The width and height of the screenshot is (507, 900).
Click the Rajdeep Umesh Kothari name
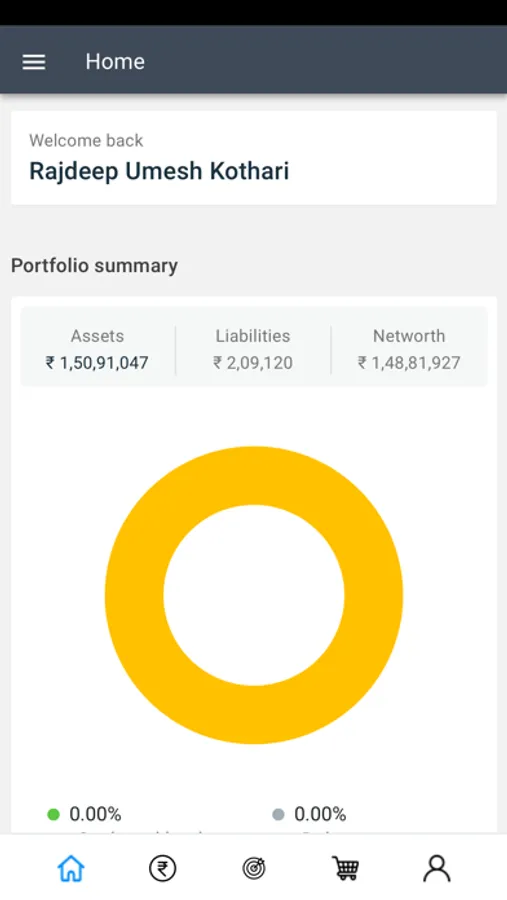click(x=159, y=171)
